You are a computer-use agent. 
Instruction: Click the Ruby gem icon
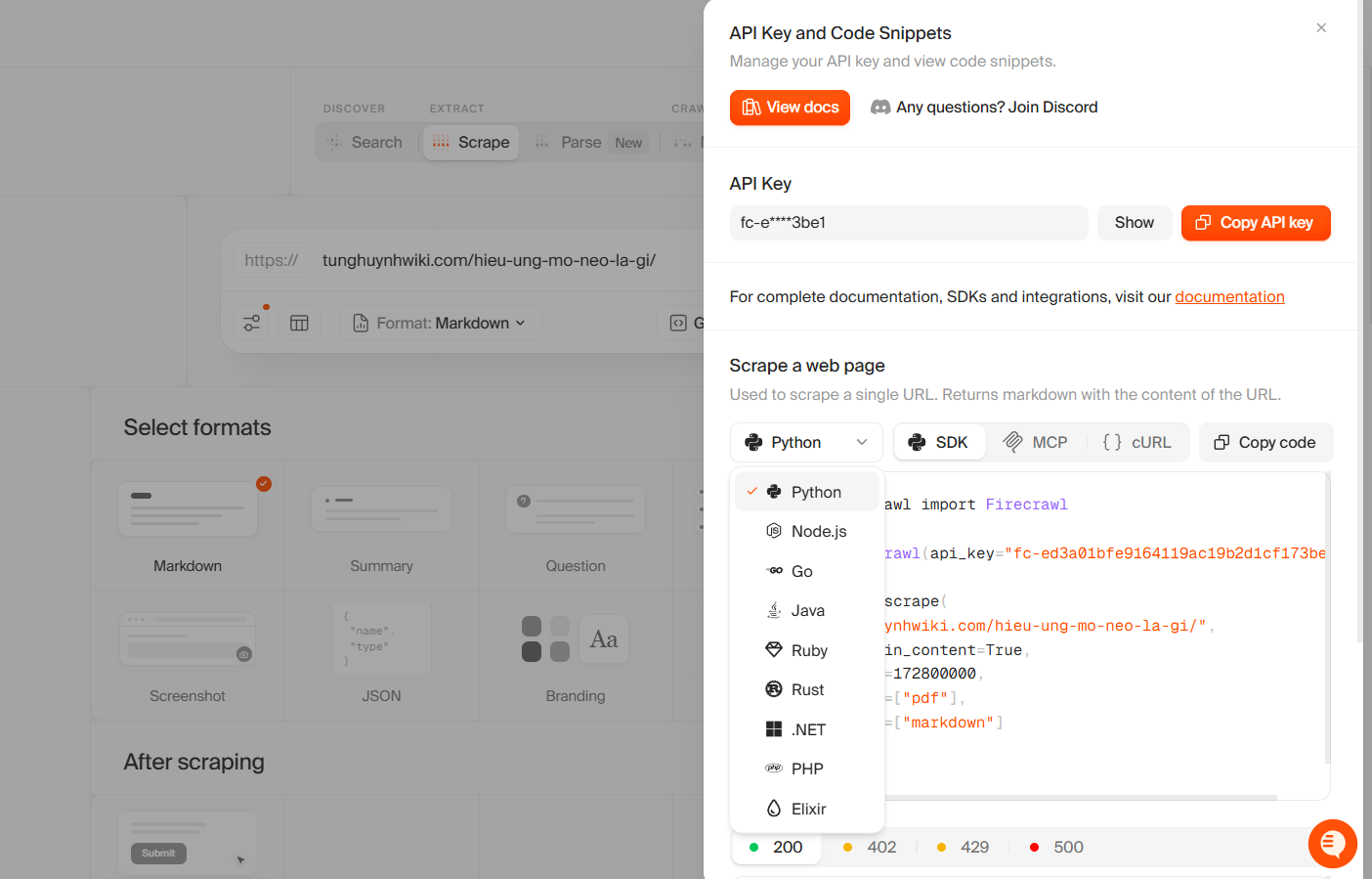774,650
